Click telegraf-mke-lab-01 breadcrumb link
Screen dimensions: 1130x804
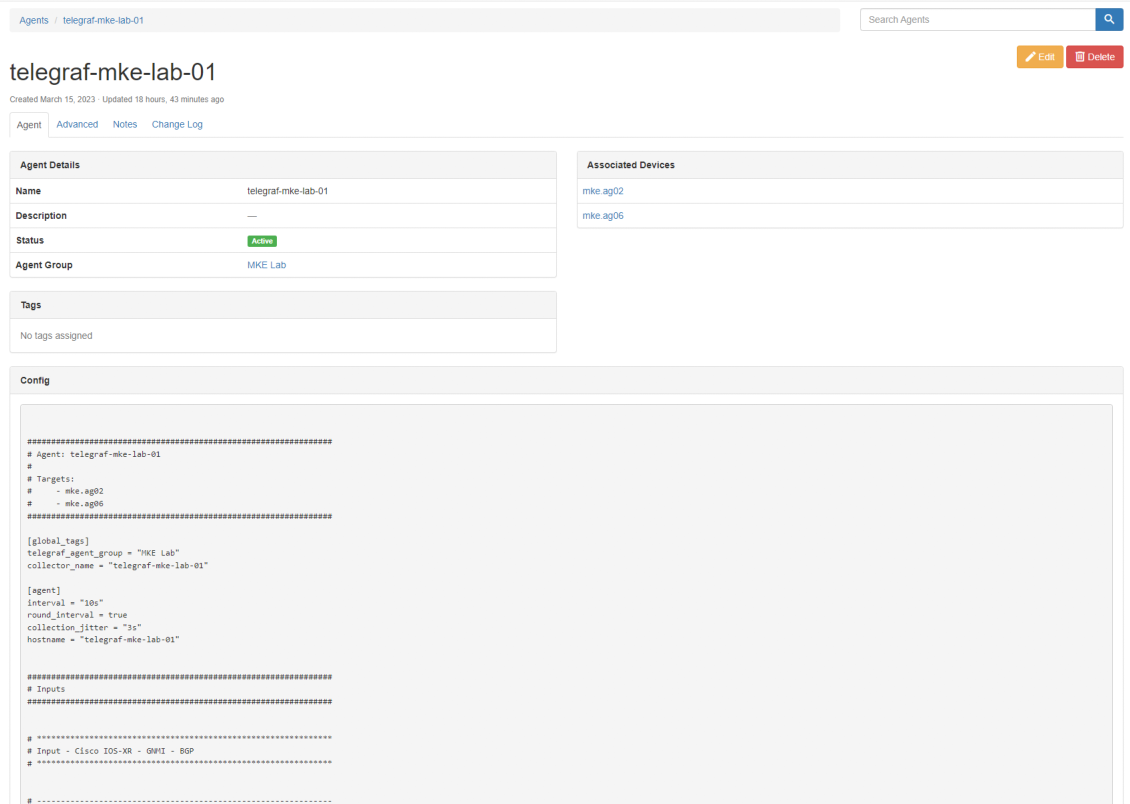[103, 20]
